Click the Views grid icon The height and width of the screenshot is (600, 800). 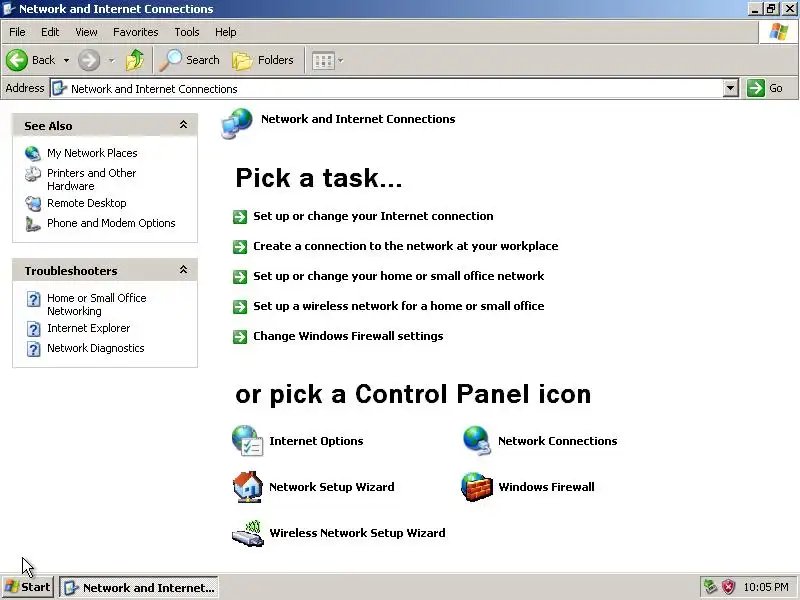coord(323,61)
